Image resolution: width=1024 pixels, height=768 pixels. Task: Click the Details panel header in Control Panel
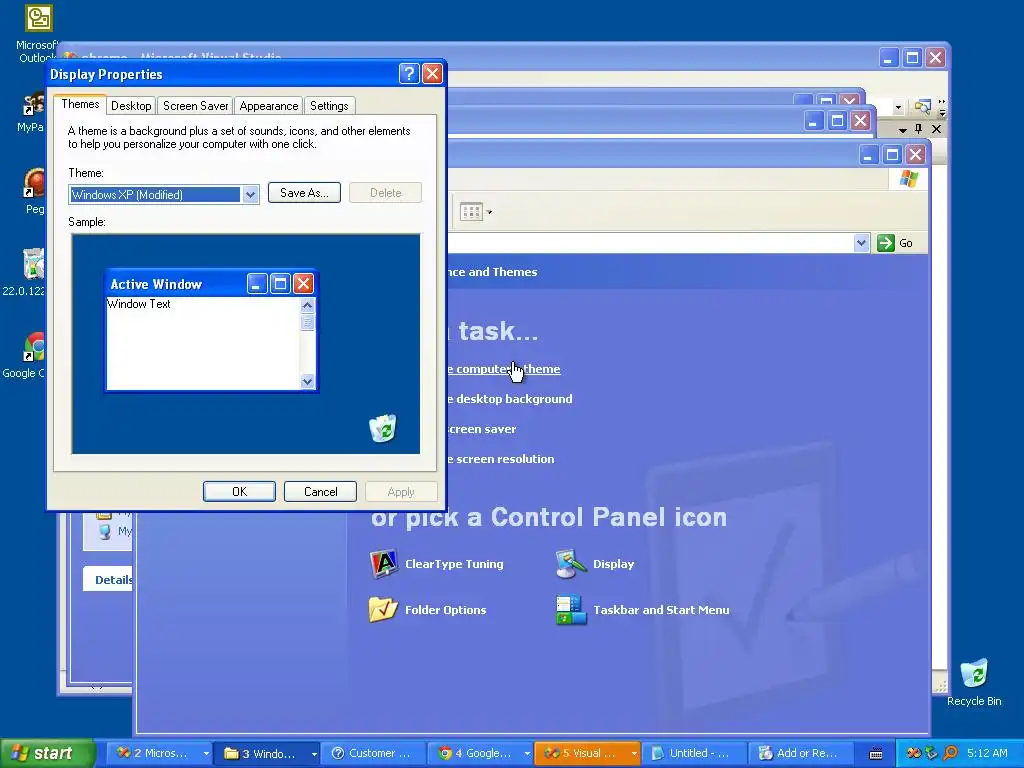pos(108,580)
